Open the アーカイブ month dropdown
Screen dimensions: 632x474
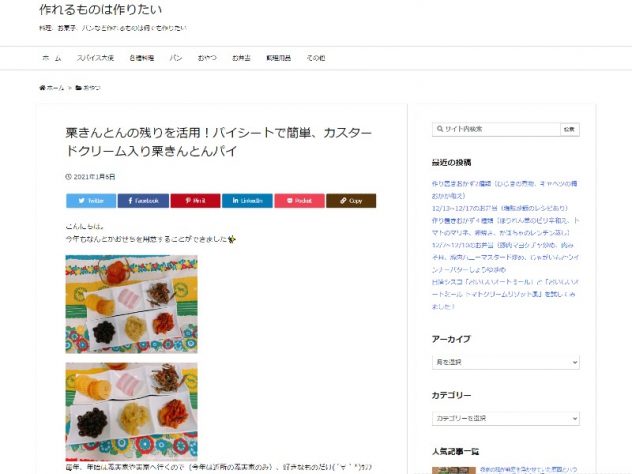coord(505,362)
